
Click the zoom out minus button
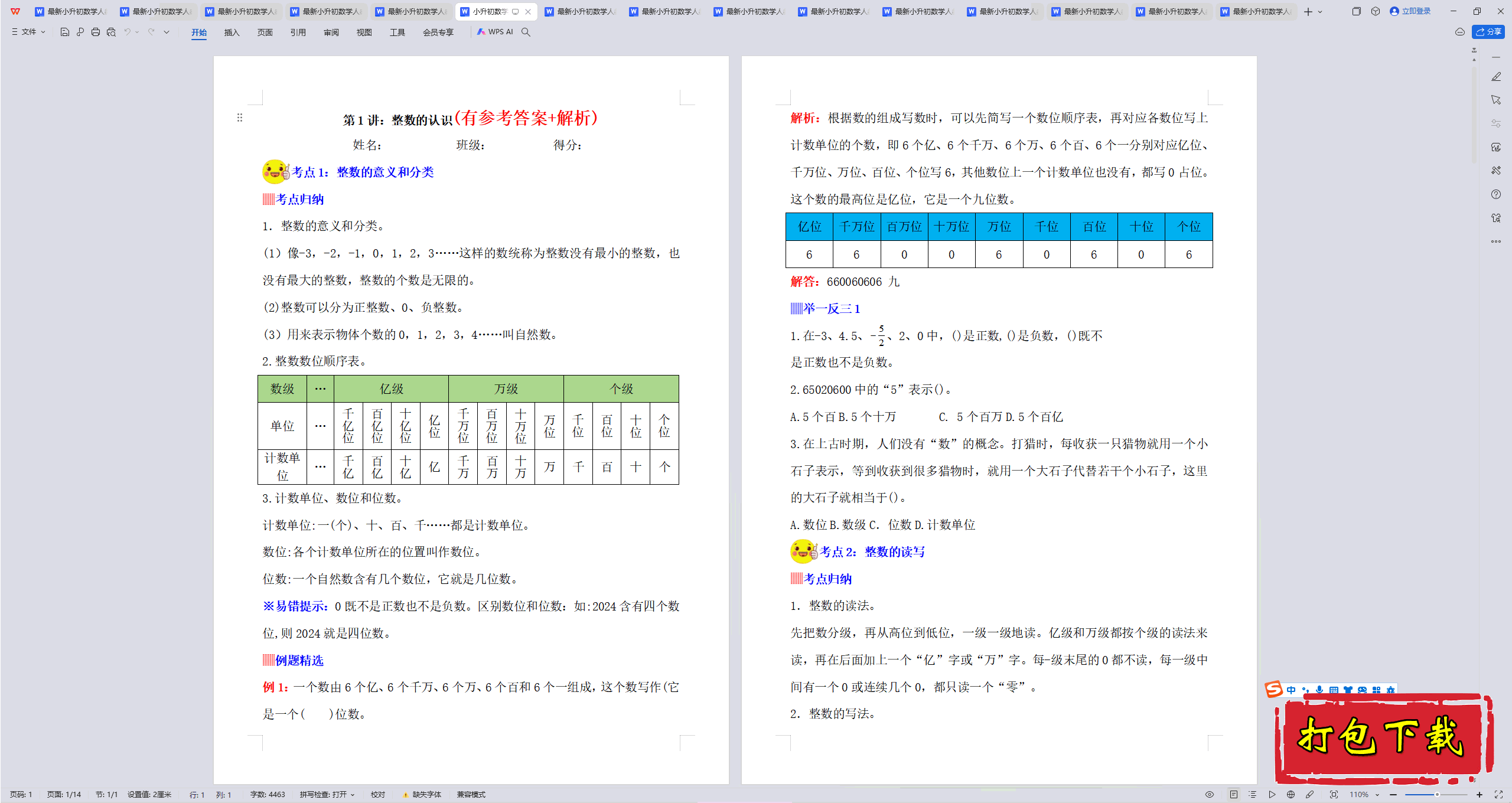tap(1393, 795)
